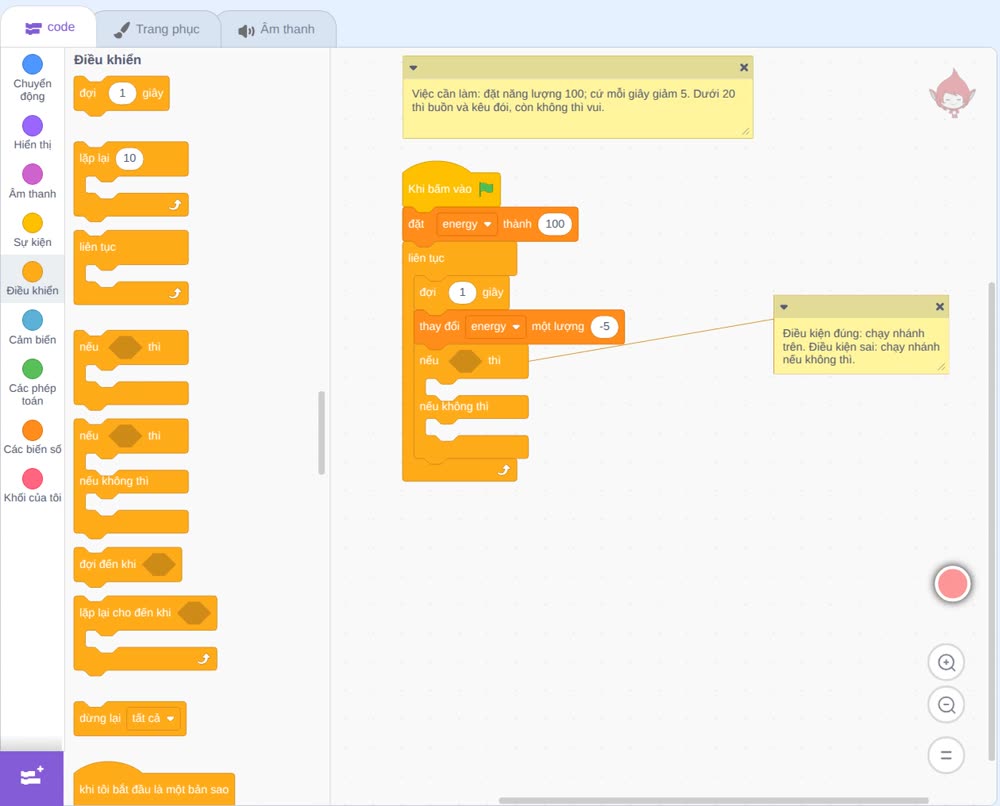Viewport: 1000px width, 806px height.
Task: Close the comment starting 'Điều kiện đúng'
Action: pos(939,307)
